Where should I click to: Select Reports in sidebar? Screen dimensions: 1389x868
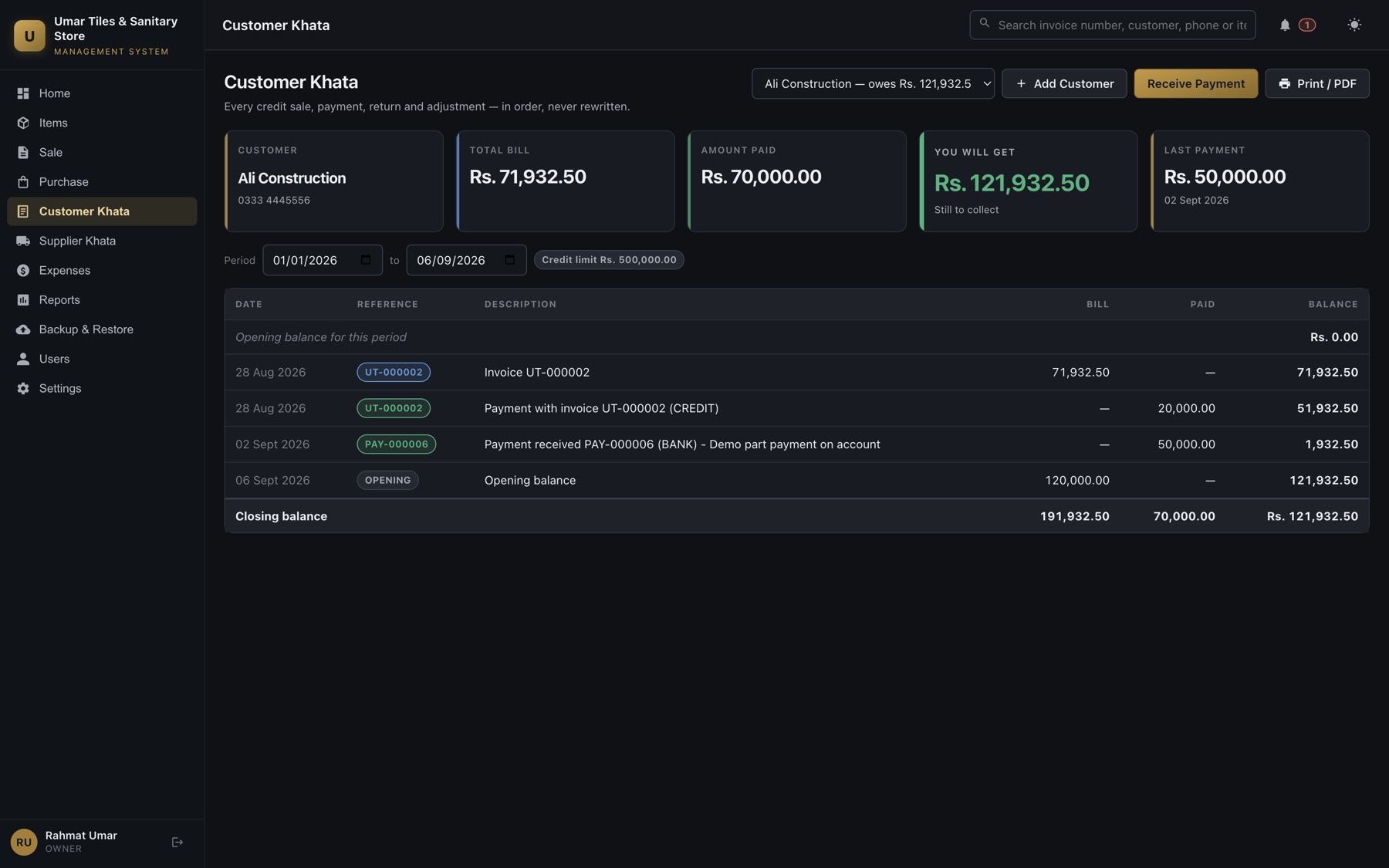click(102, 300)
